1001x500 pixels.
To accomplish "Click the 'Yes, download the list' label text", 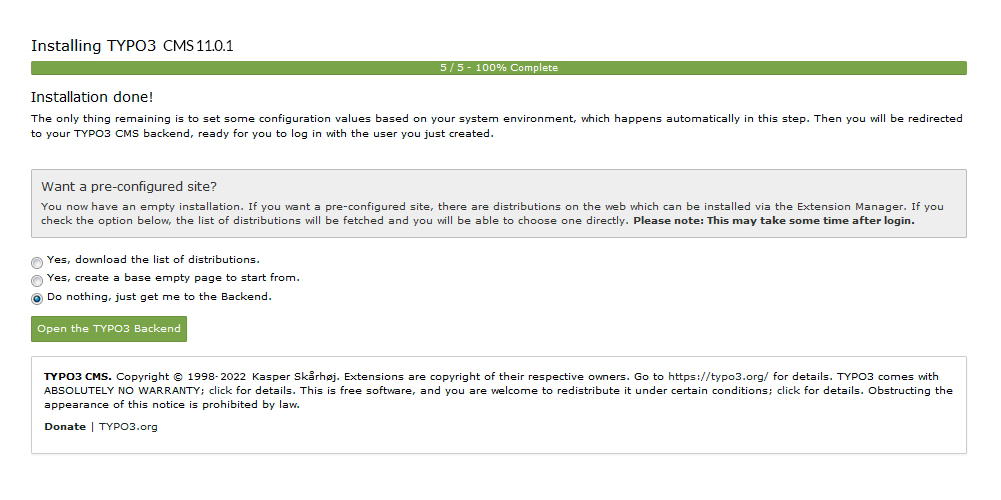I will (153, 260).
